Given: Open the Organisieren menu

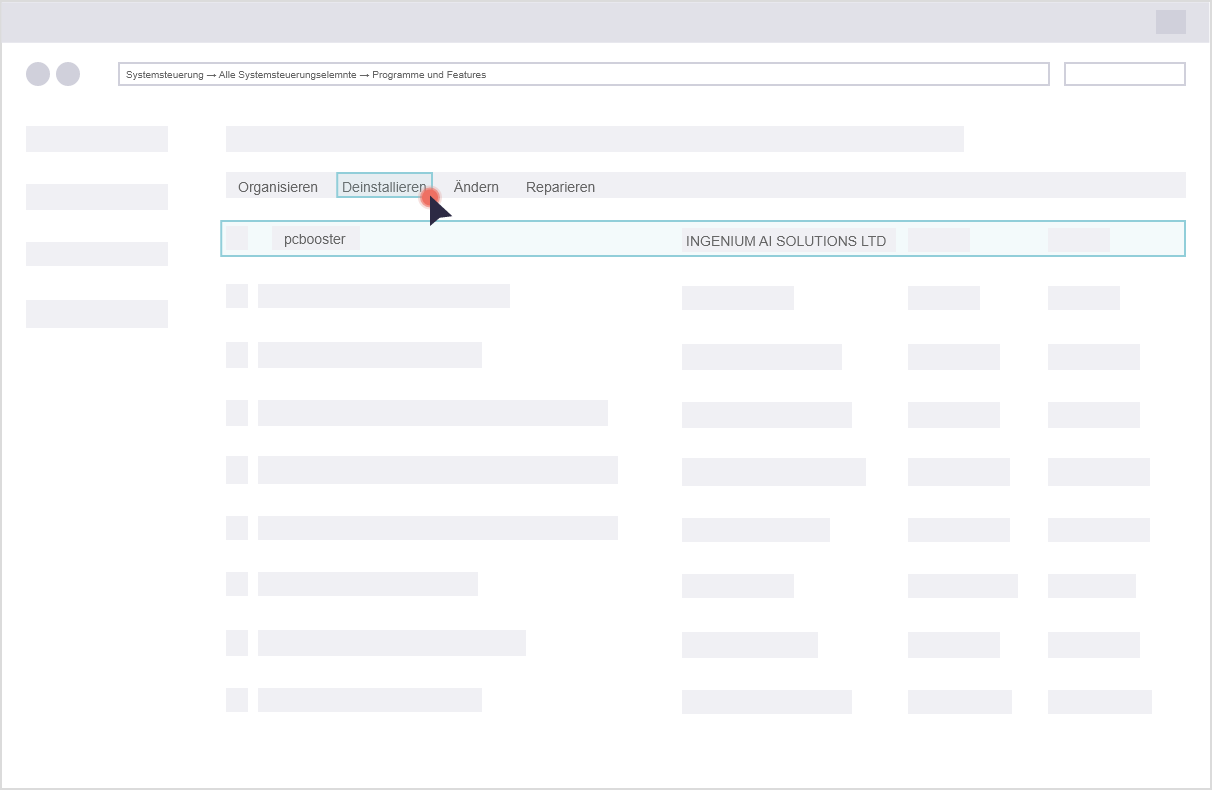Looking at the screenshot, I should point(278,187).
